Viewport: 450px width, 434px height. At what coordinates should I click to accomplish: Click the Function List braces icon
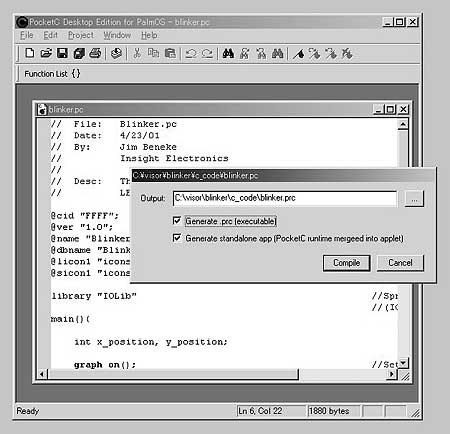click(76, 73)
